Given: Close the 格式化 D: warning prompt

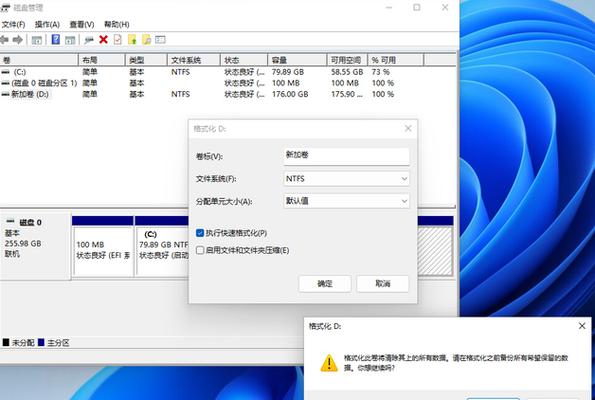Looking at the screenshot, I should coord(582,326).
